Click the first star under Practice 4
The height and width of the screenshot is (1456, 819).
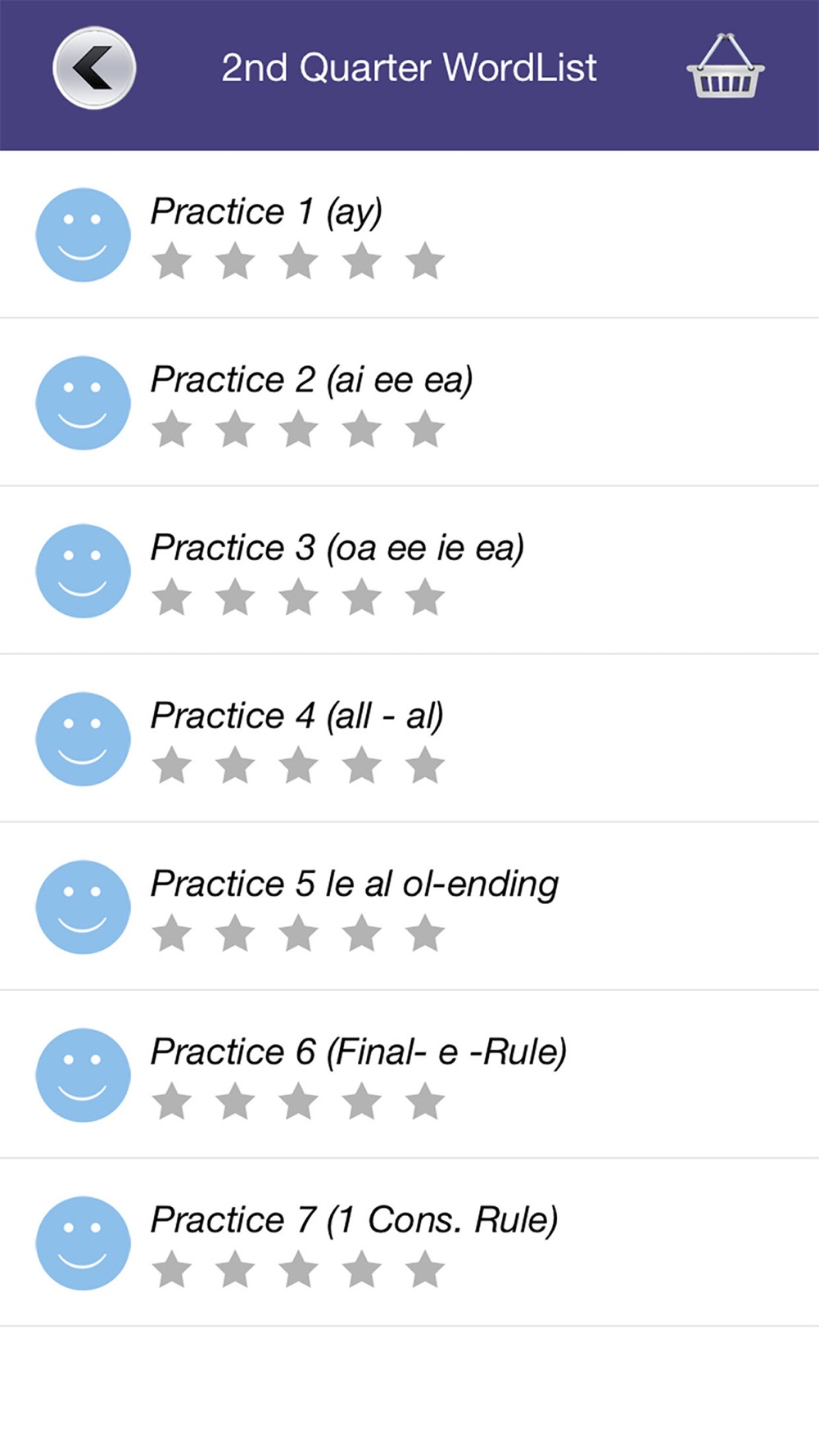click(172, 765)
